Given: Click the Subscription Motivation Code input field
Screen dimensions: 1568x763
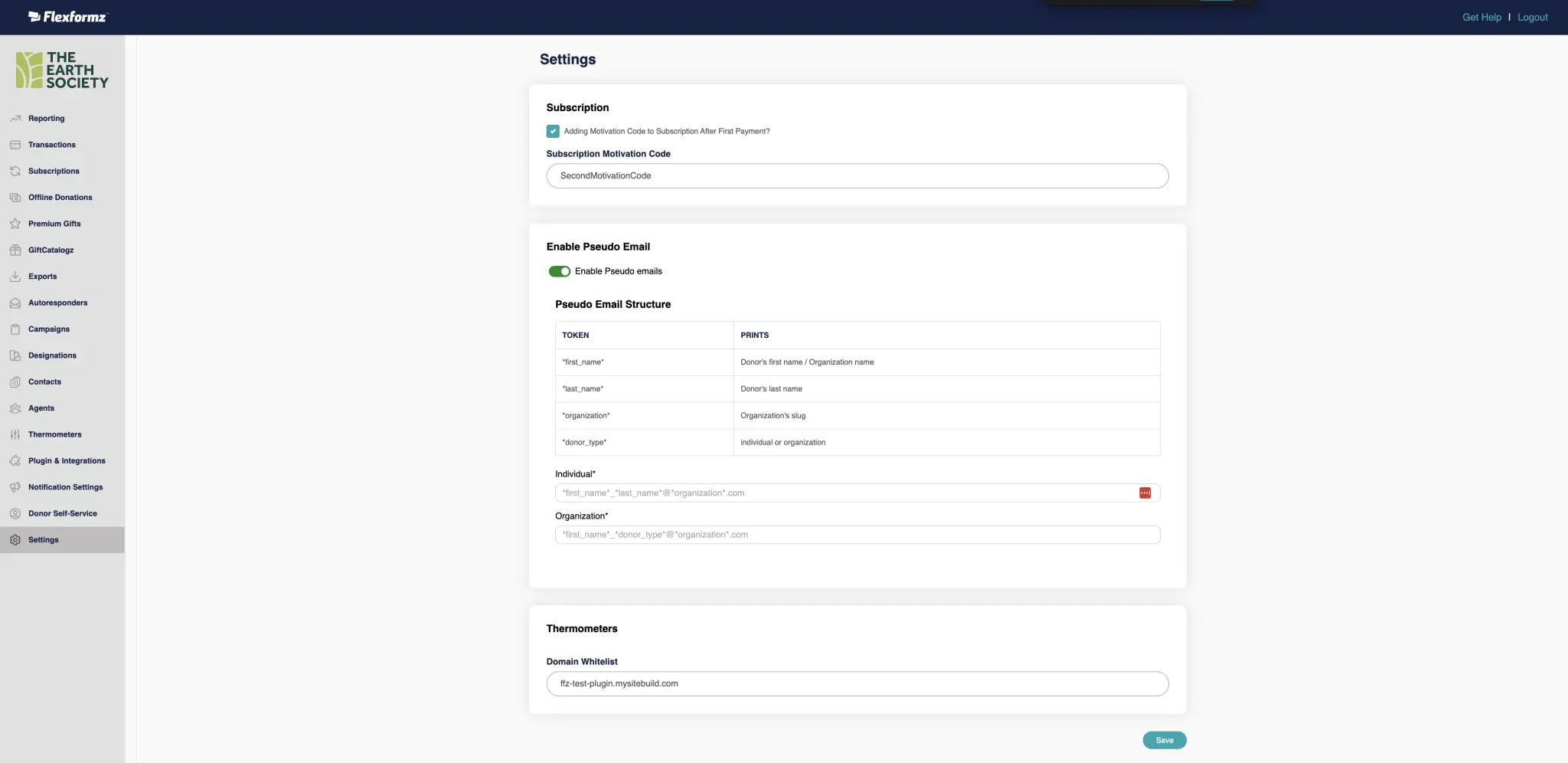Looking at the screenshot, I should (857, 176).
